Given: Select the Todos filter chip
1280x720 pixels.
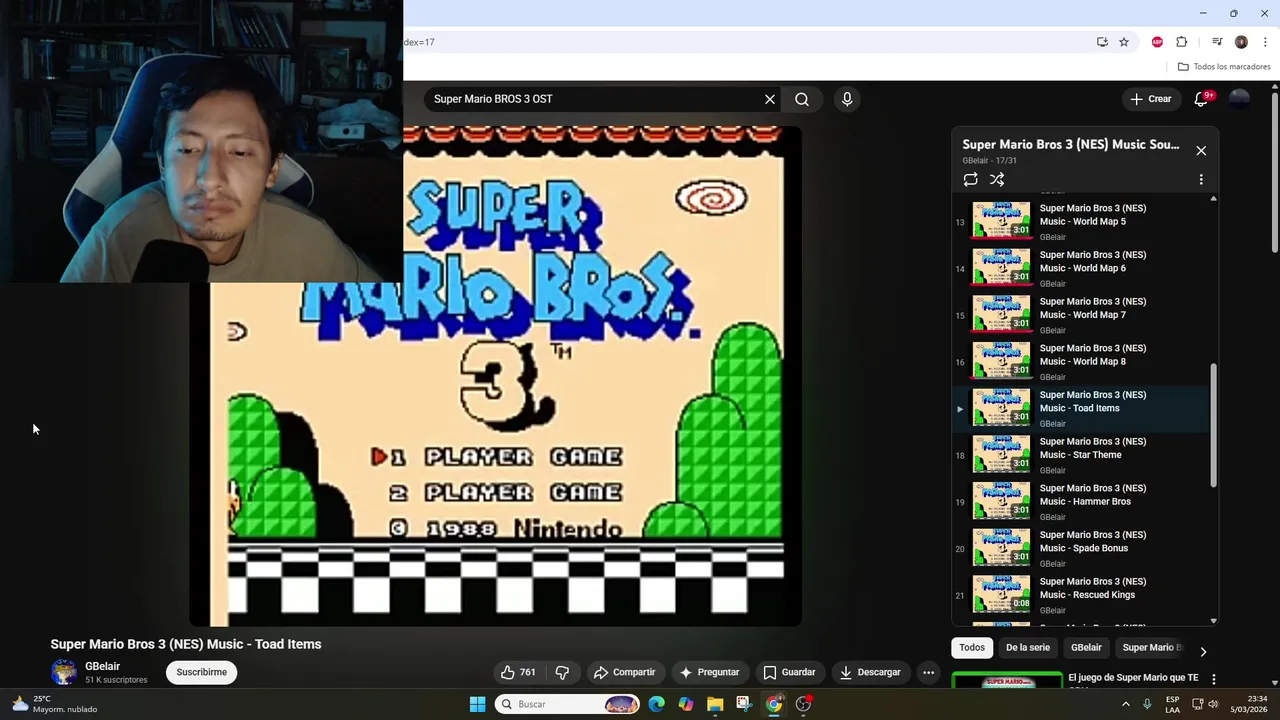Looking at the screenshot, I should [972, 648].
